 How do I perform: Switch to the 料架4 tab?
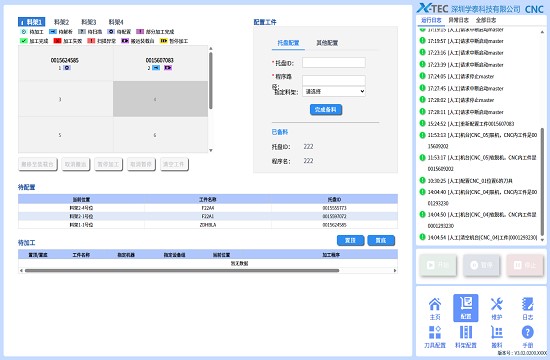[x=116, y=22]
